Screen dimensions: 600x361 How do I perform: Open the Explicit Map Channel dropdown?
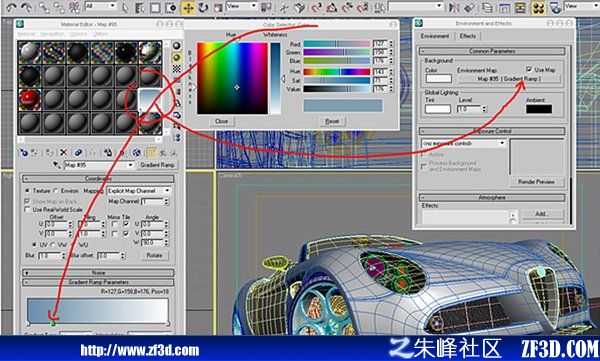tap(139, 191)
